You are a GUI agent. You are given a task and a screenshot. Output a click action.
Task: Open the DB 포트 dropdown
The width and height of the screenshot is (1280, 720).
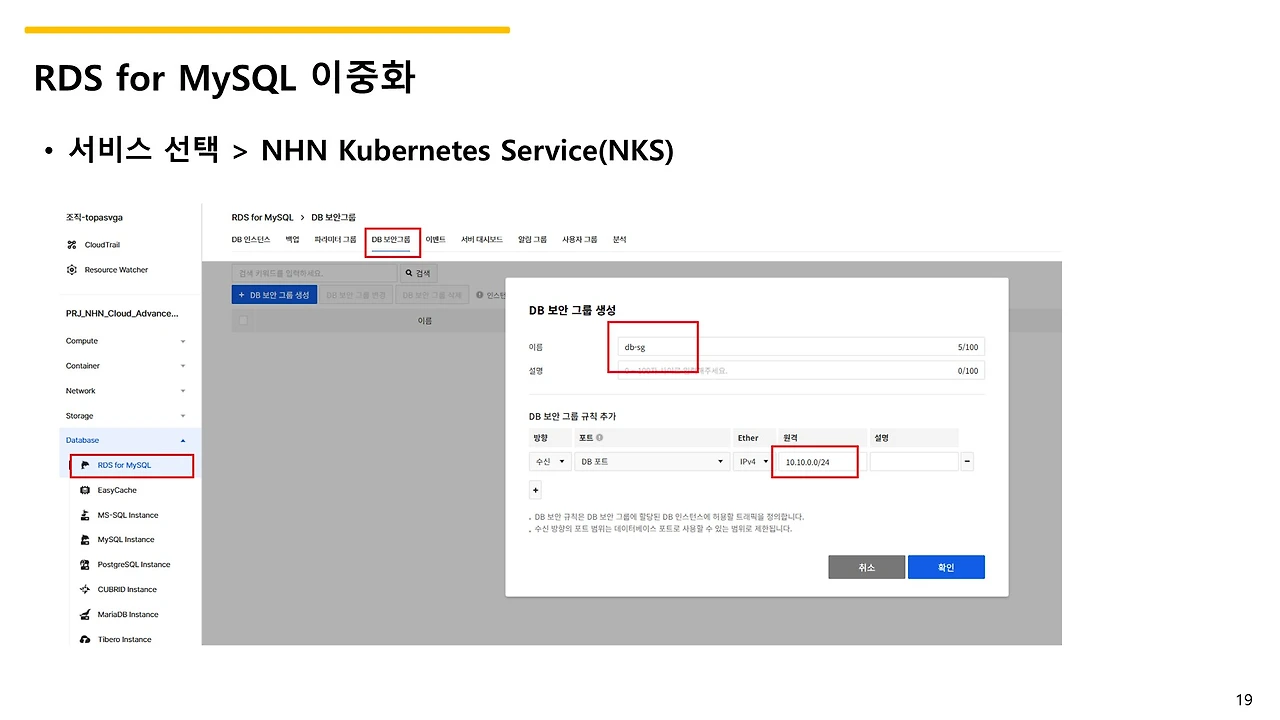tap(653, 462)
